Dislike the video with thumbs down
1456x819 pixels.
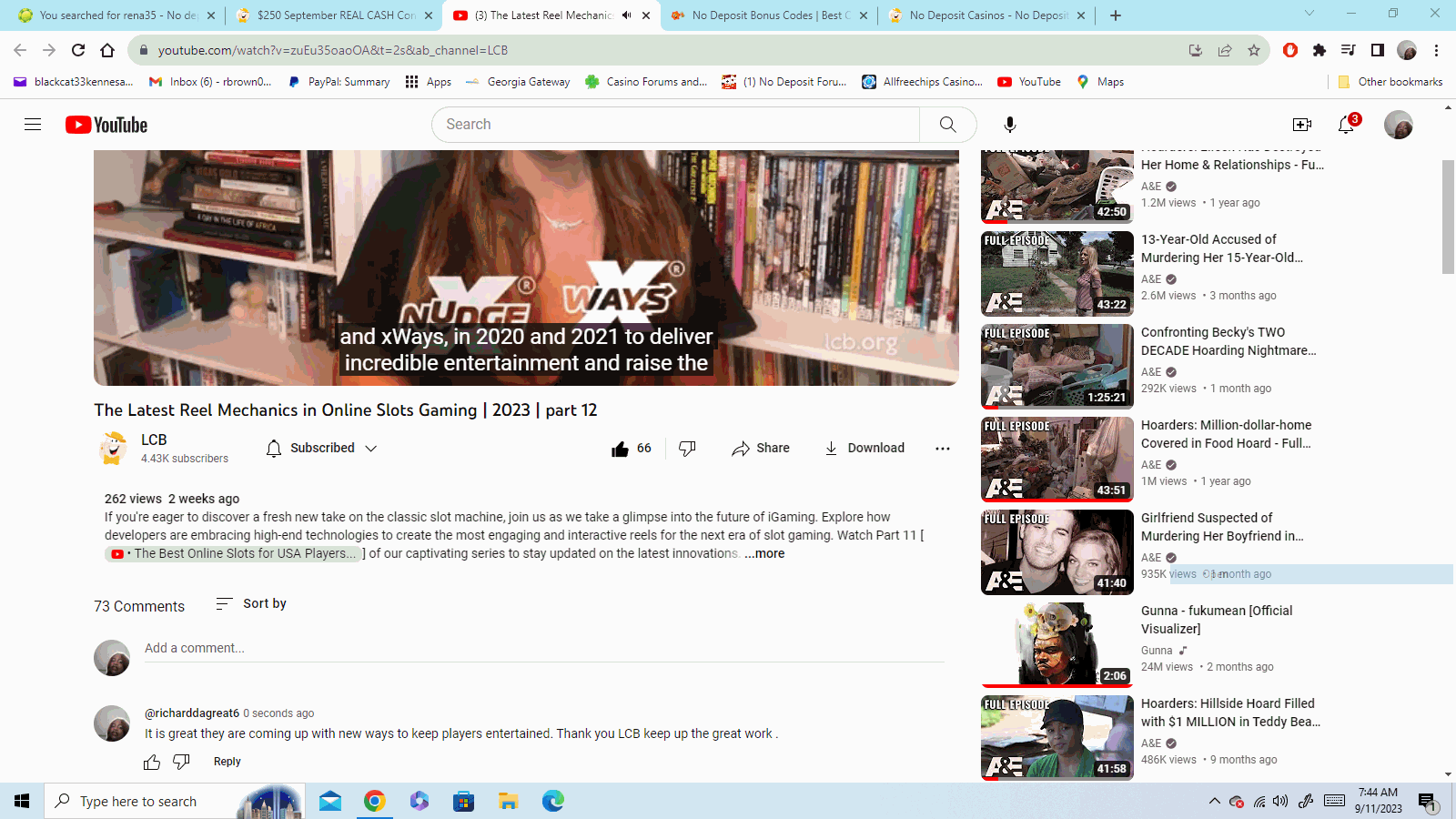coord(688,449)
